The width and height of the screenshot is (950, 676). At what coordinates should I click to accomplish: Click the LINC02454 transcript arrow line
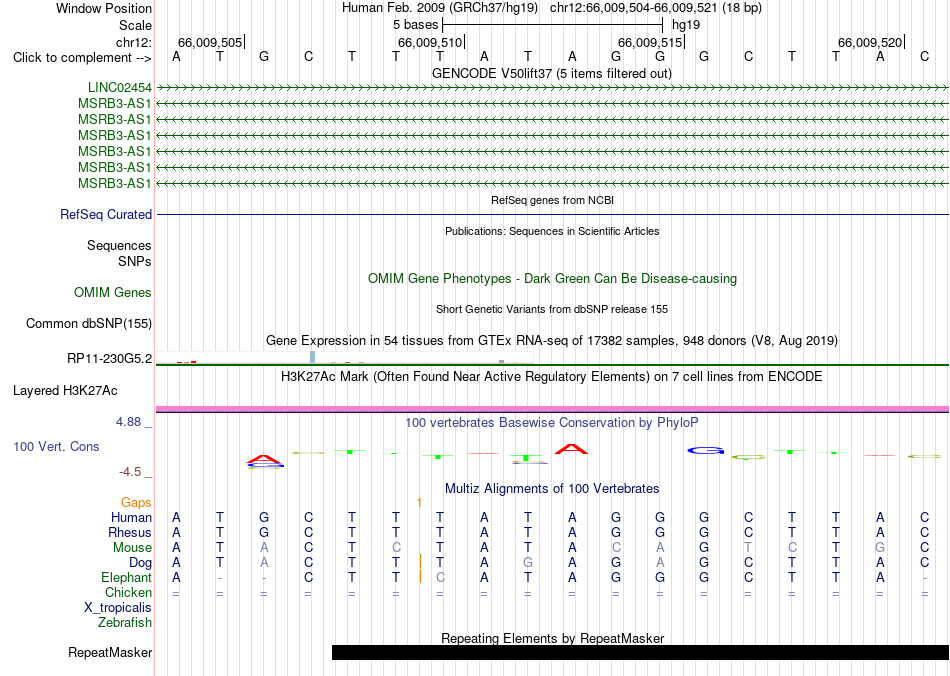552,88
